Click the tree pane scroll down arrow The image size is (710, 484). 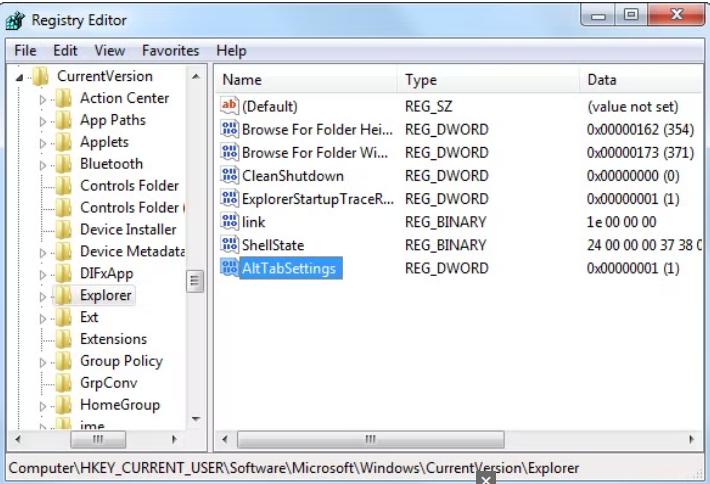coord(196,419)
